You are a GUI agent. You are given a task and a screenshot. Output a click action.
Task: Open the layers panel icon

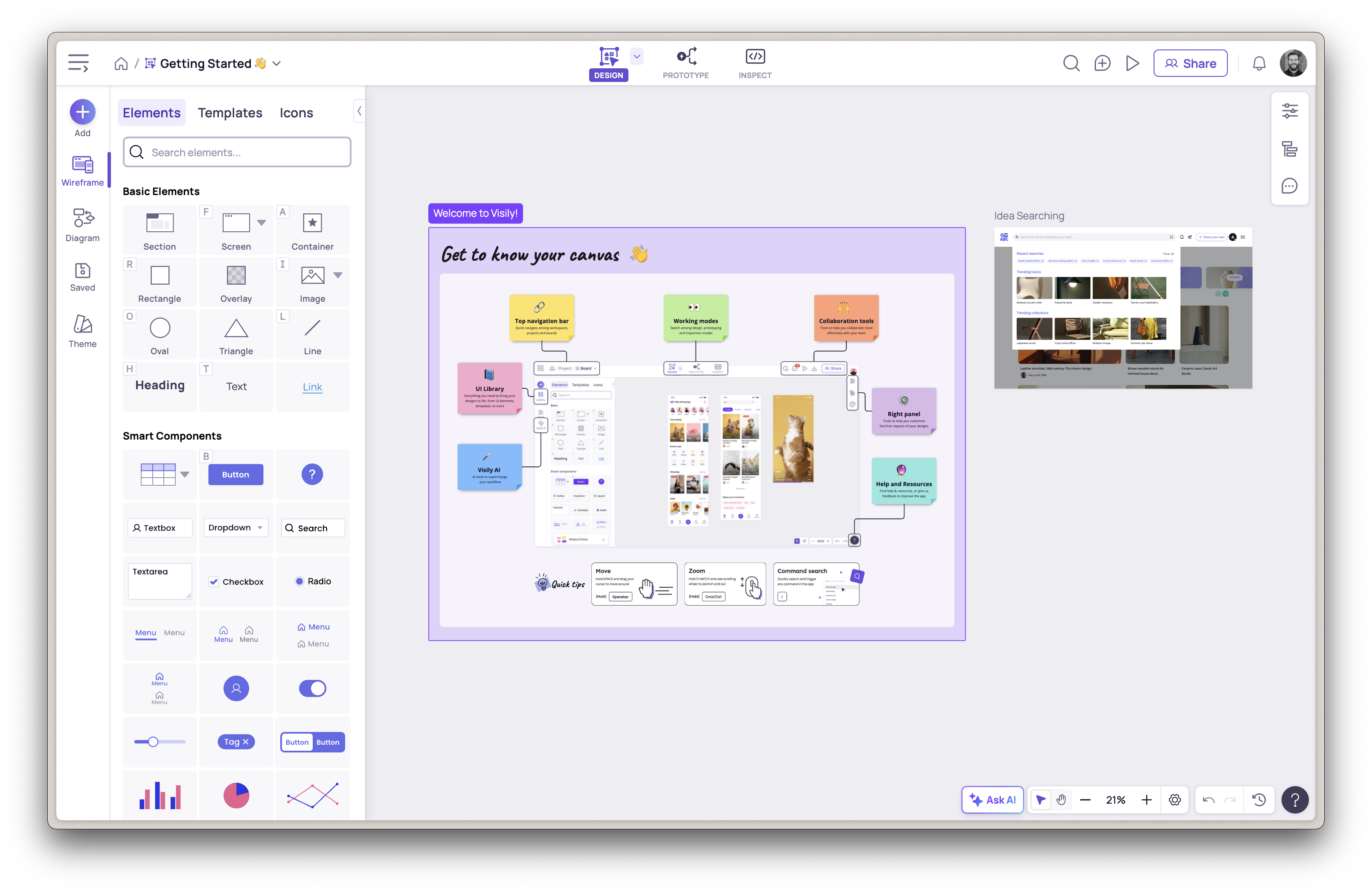(x=1290, y=149)
